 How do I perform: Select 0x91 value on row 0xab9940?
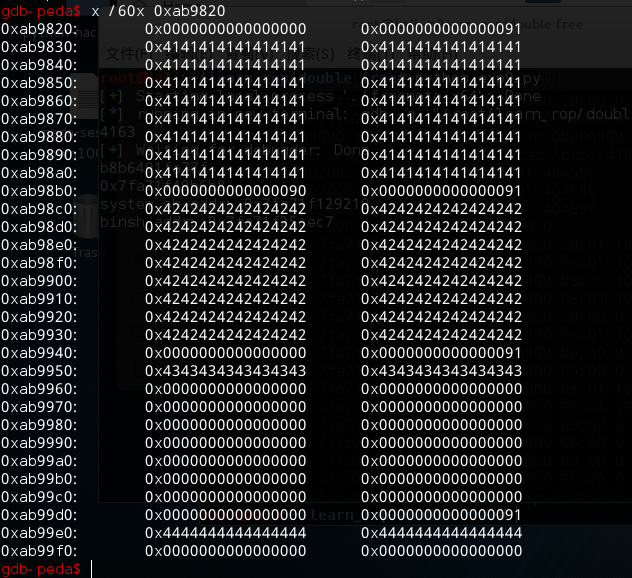click(441, 353)
